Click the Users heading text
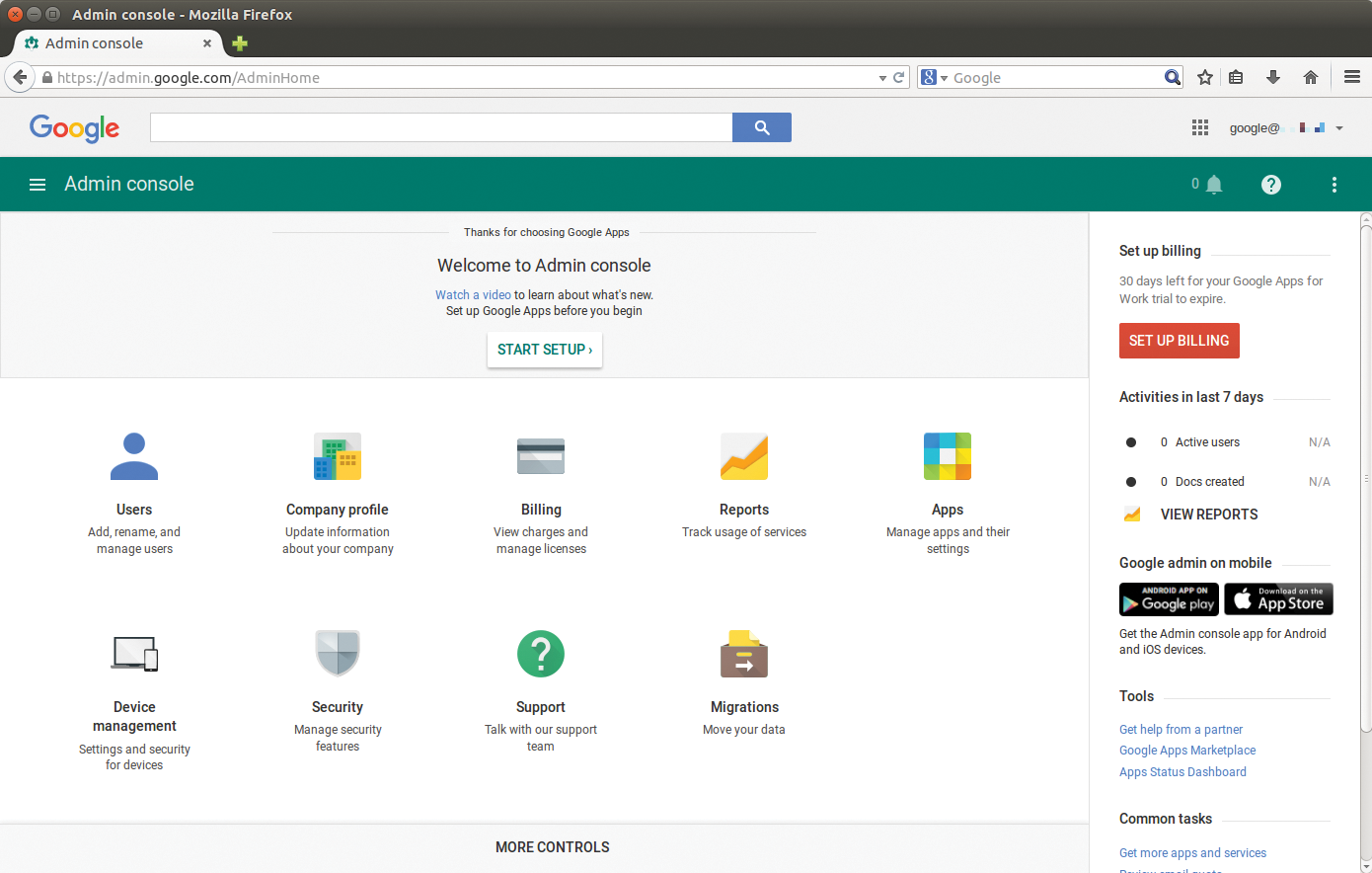This screenshot has width=1372, height=873. point(134,510)
